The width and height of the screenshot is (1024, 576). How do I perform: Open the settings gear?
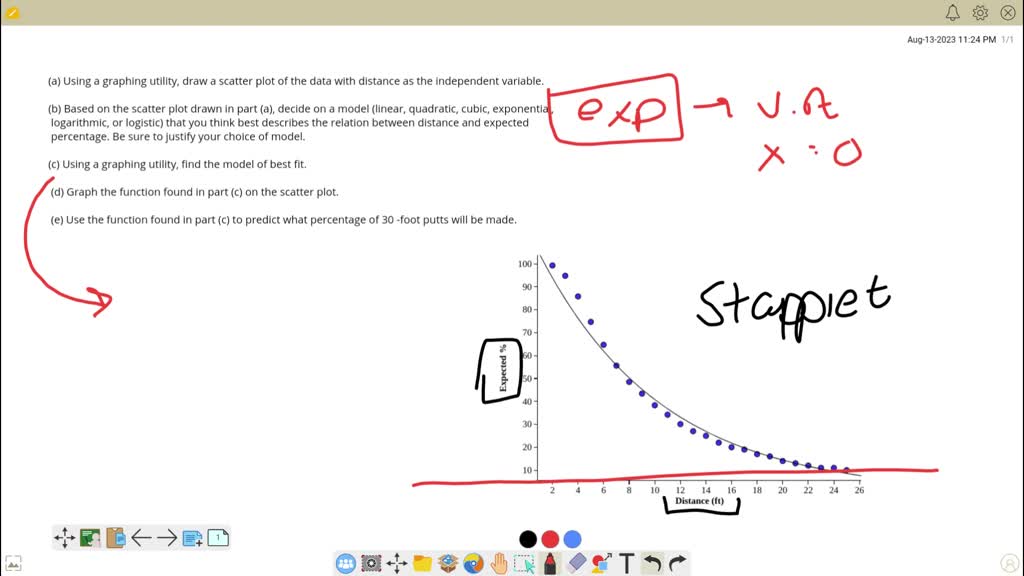click(x=980, y=13)
